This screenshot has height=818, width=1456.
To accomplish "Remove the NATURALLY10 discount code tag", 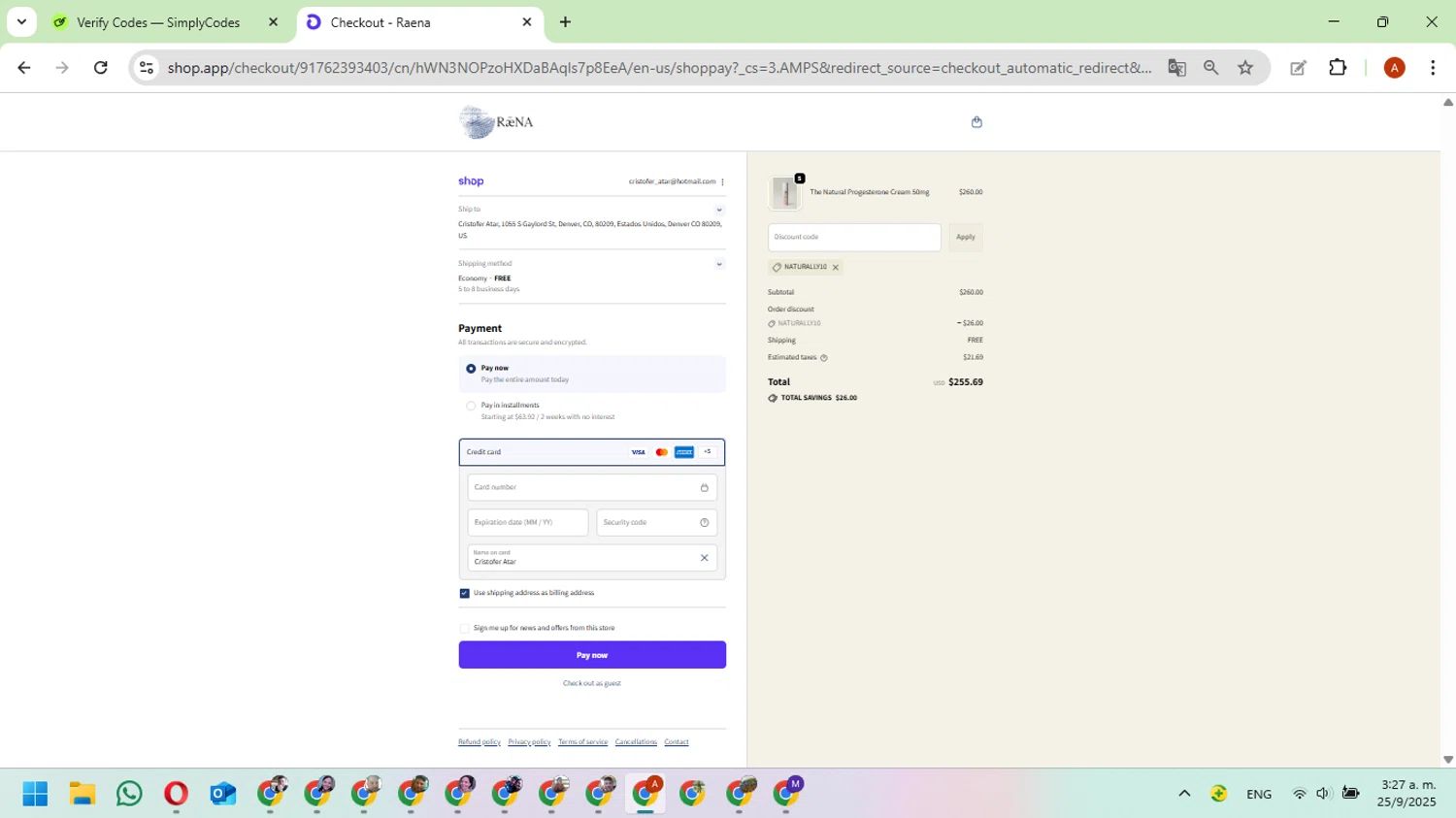I will click(835, 267).
